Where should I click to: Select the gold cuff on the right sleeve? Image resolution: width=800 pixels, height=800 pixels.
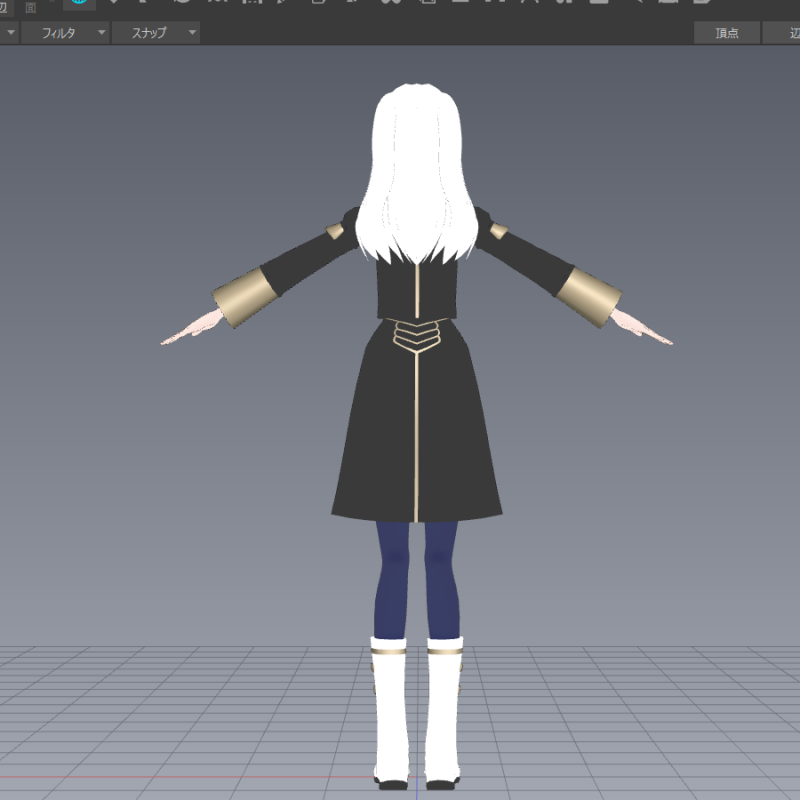tap(589, 296)
